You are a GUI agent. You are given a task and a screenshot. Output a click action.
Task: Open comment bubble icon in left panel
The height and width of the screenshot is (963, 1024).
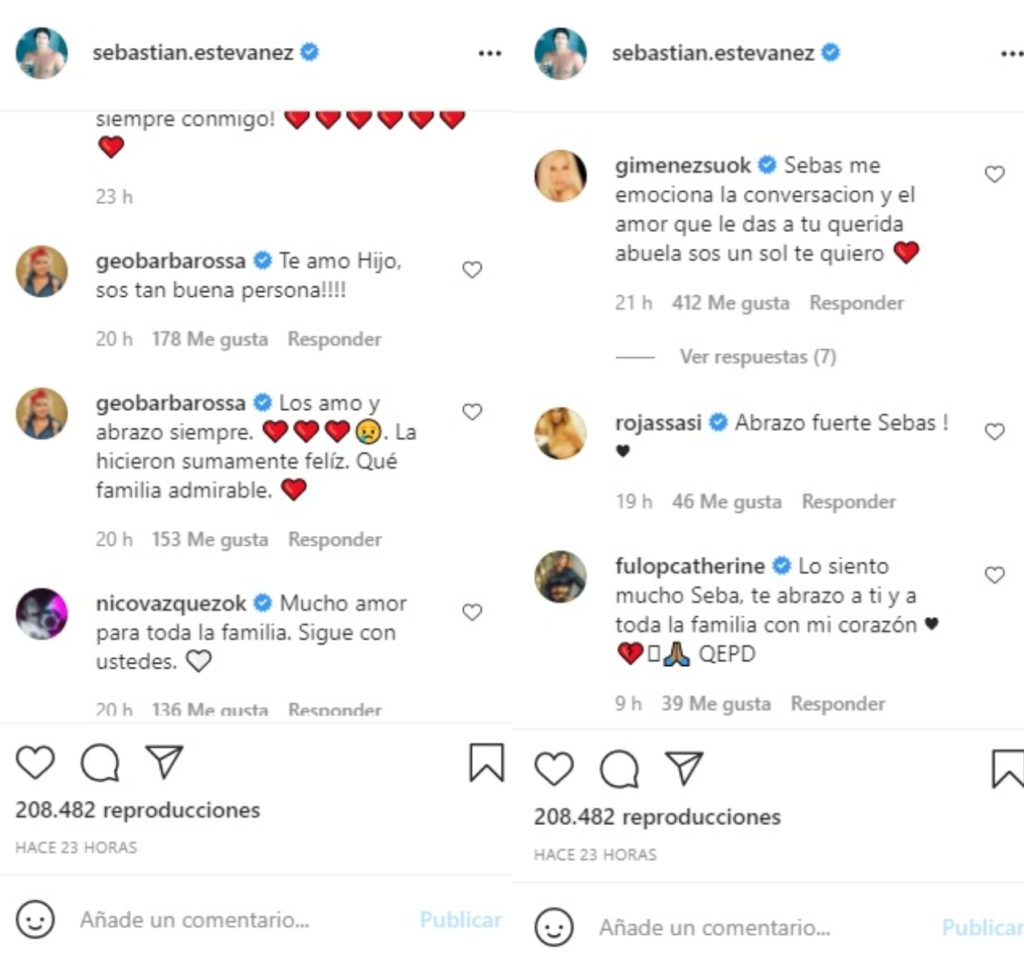pyautogui.click(x=100, y=764)
